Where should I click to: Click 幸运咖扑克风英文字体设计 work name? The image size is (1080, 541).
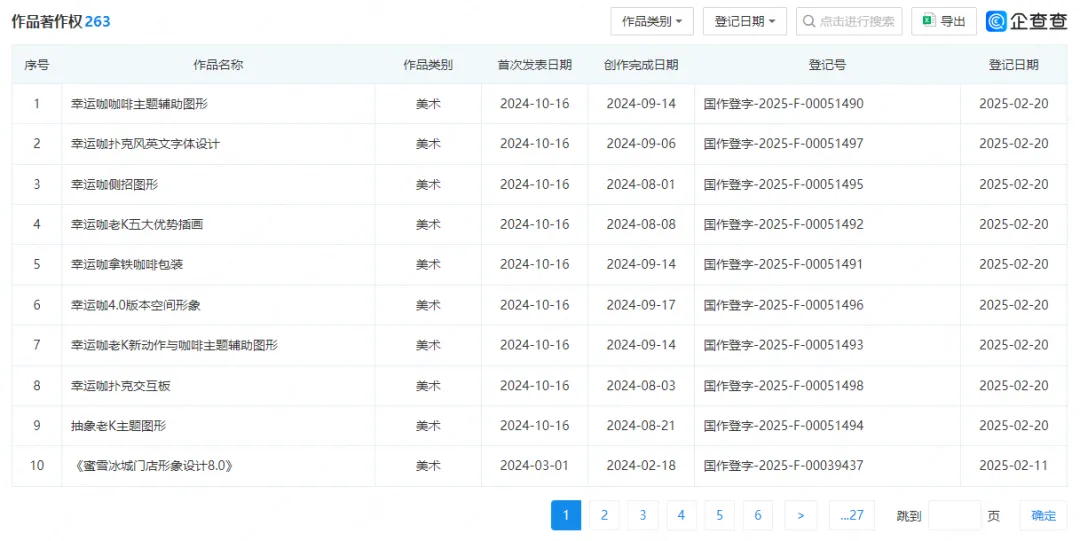coord(145,143)
